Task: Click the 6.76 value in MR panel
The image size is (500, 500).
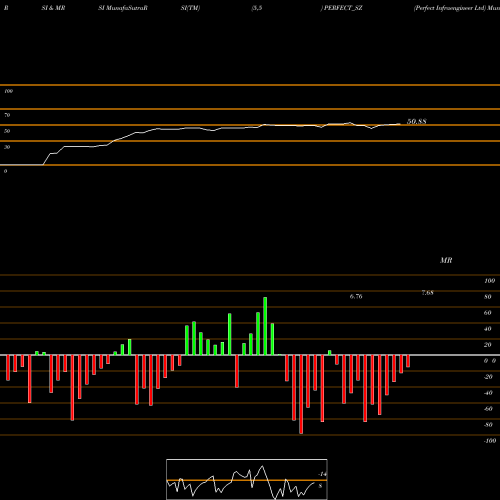Action: click(356, 296)
